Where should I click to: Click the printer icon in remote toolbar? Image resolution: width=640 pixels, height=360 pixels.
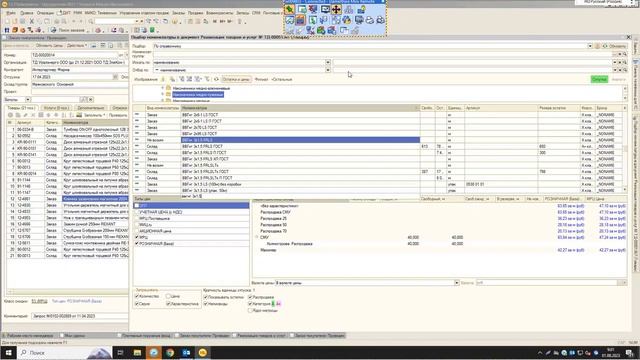370,20
